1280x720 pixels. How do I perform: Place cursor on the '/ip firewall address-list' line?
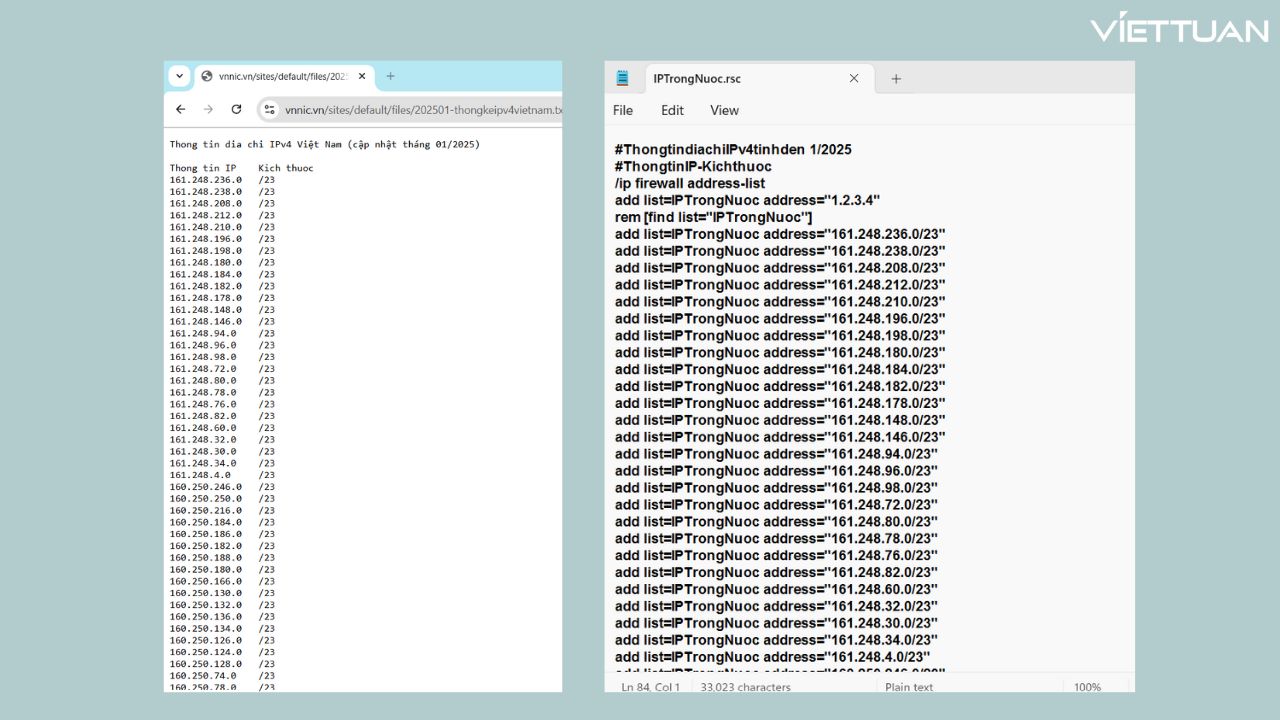click(690, 183)
